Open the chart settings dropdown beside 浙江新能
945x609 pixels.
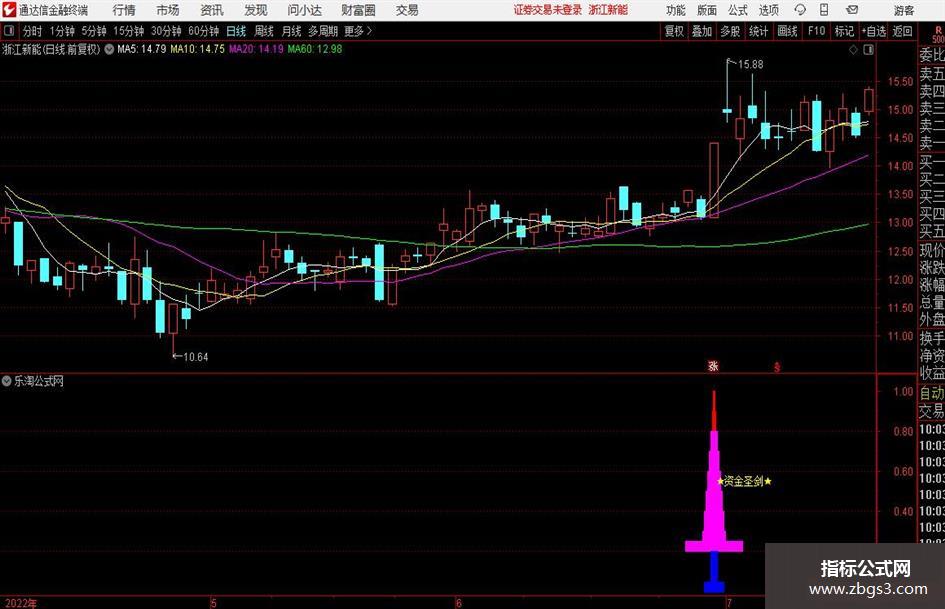[109, 49]
